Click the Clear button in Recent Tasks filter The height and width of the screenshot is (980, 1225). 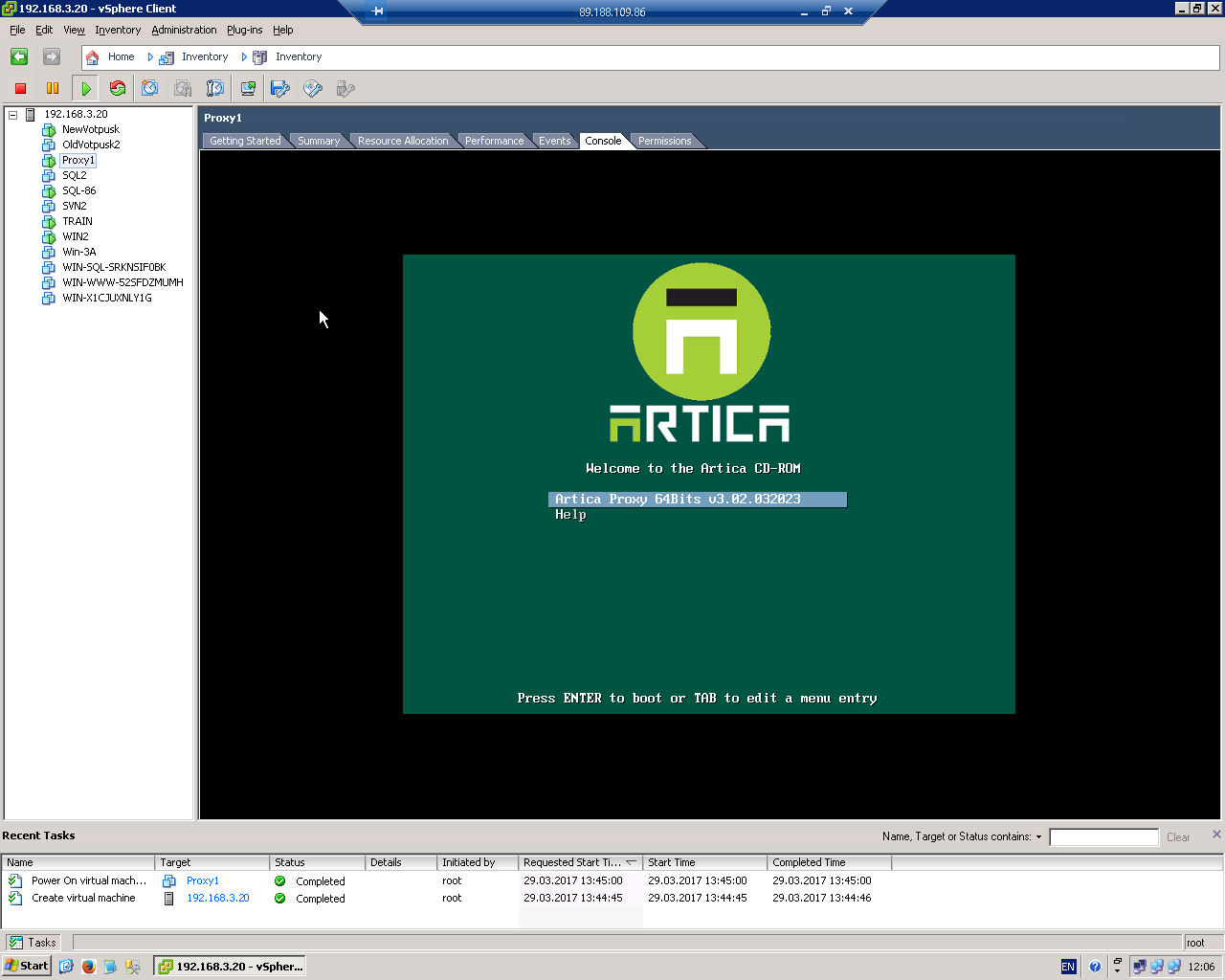tap(1178, 837)
